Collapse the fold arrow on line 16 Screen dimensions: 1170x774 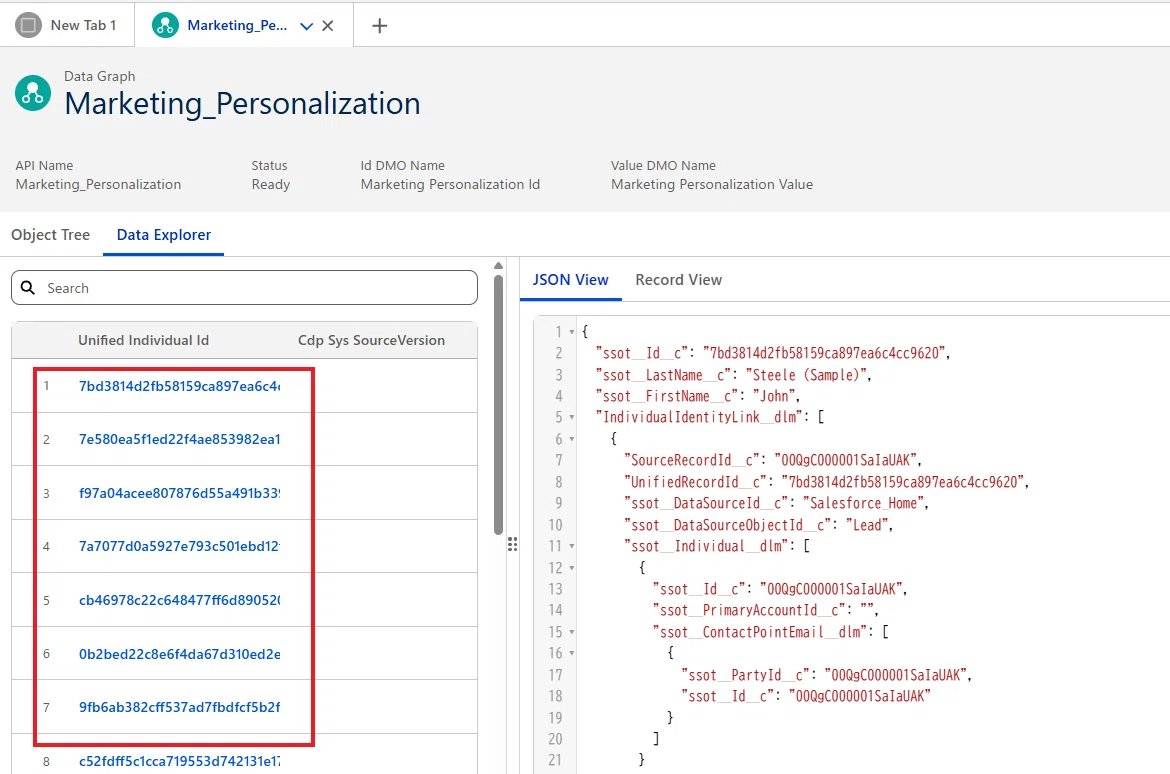click(x=572, y=653)
